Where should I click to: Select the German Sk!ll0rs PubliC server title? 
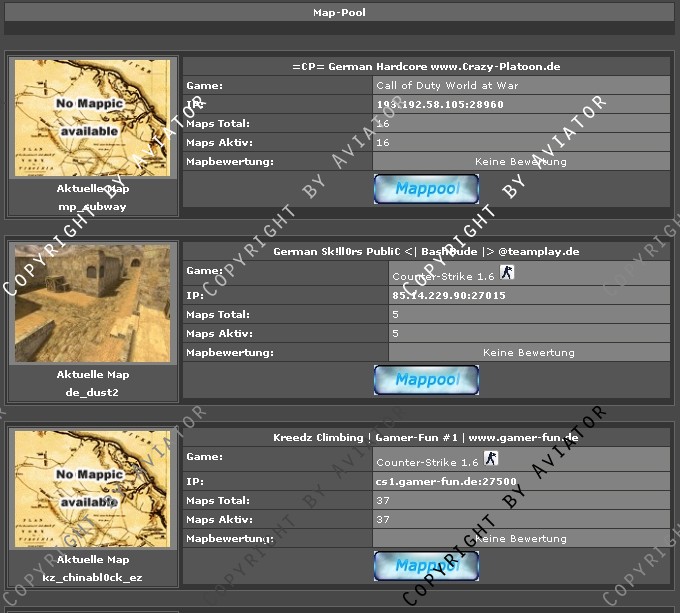point(426,251)
